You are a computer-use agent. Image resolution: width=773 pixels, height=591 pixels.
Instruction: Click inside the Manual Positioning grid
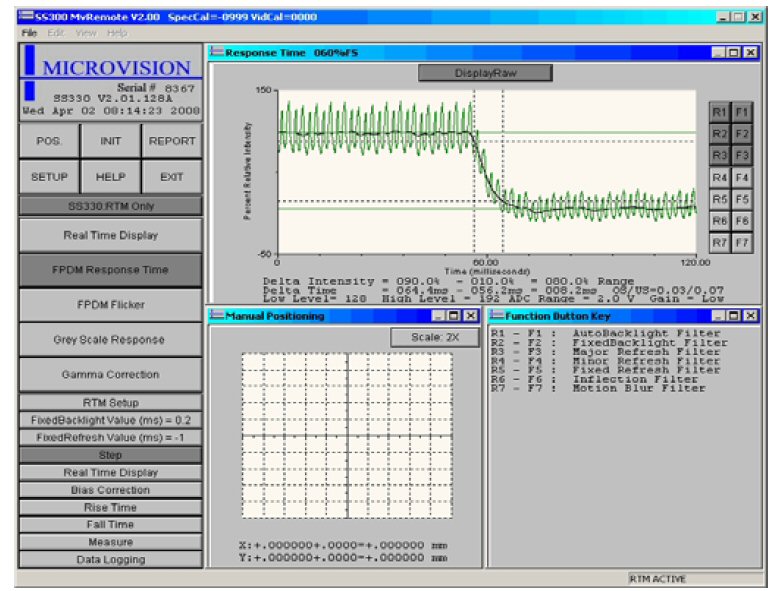[x=347, y=436]
